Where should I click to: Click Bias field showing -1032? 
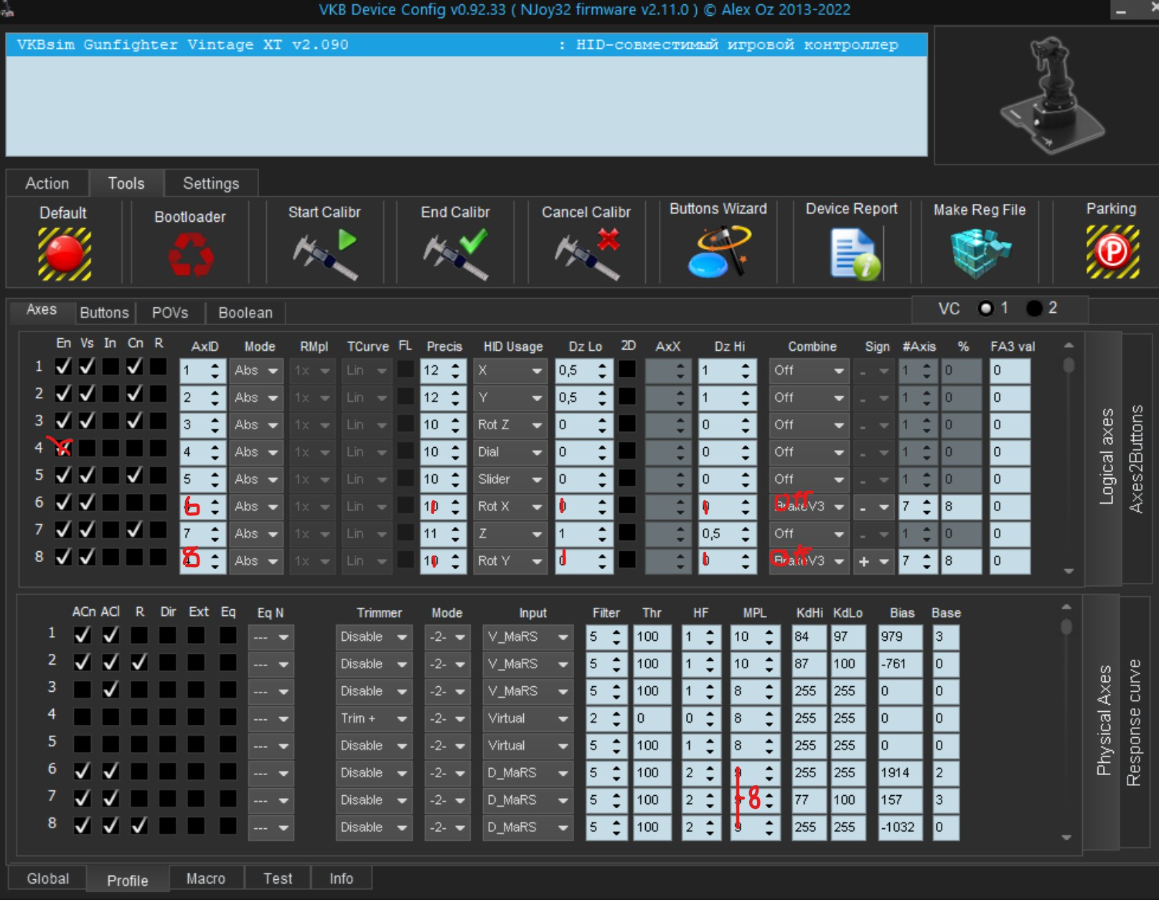900,828
